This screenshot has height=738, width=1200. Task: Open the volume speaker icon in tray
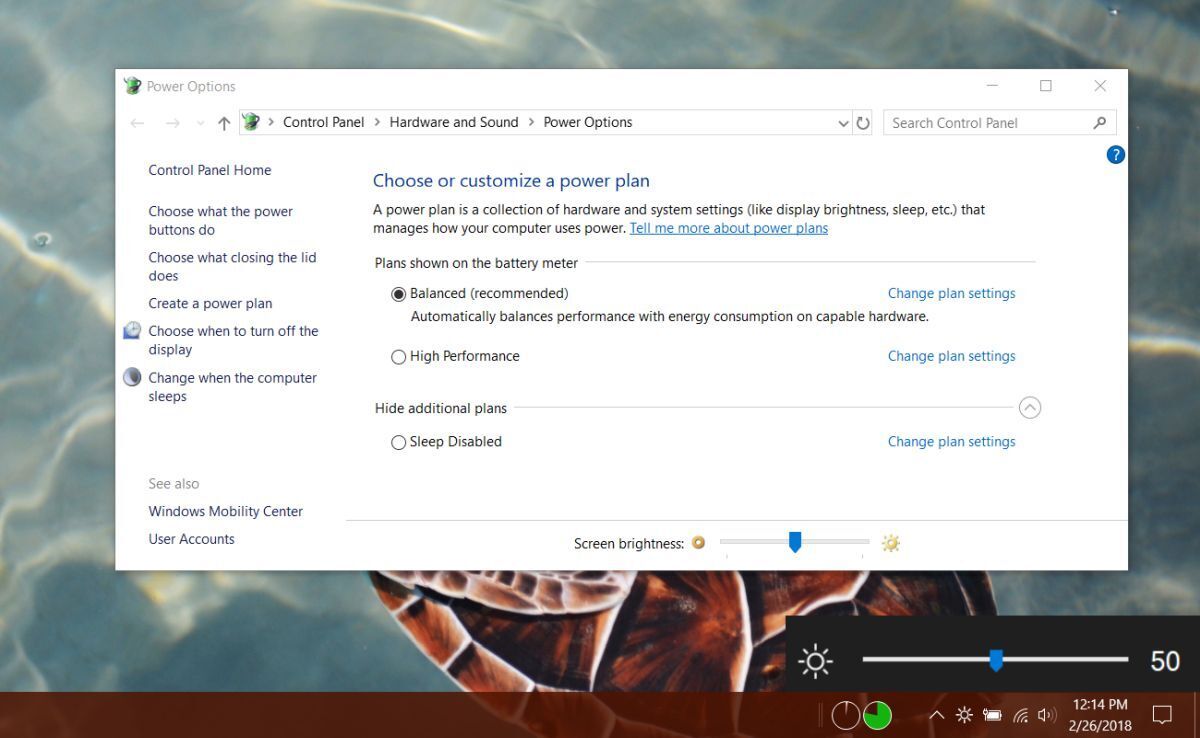pyautogui.click(x=1047, y=715)
